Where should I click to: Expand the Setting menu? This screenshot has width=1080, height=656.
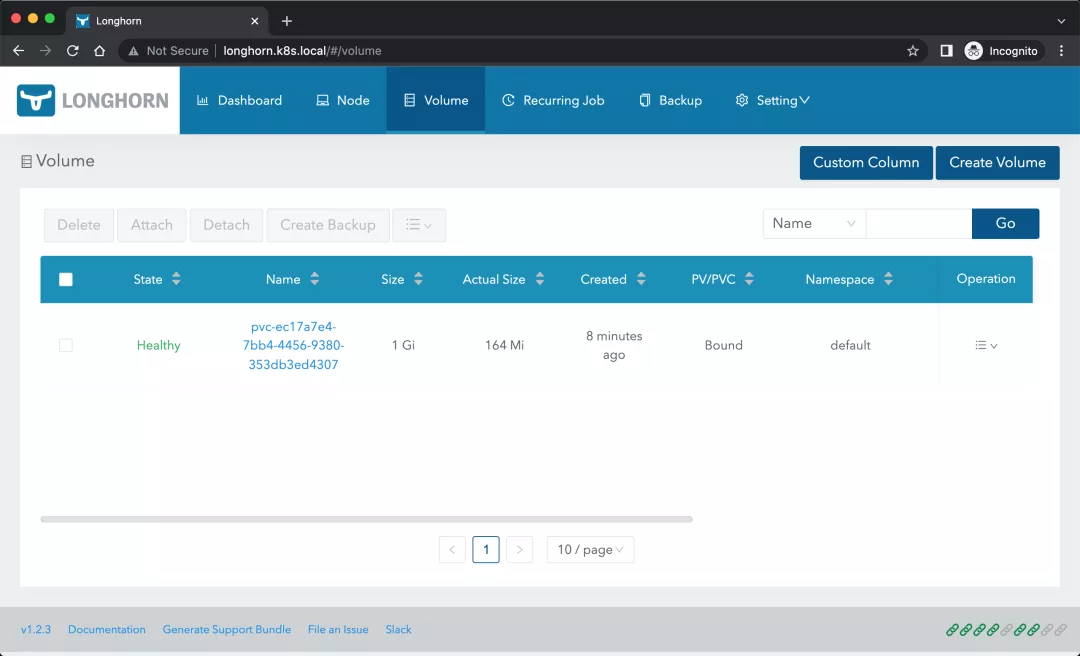pyautogui.click(x=772, y=100)
